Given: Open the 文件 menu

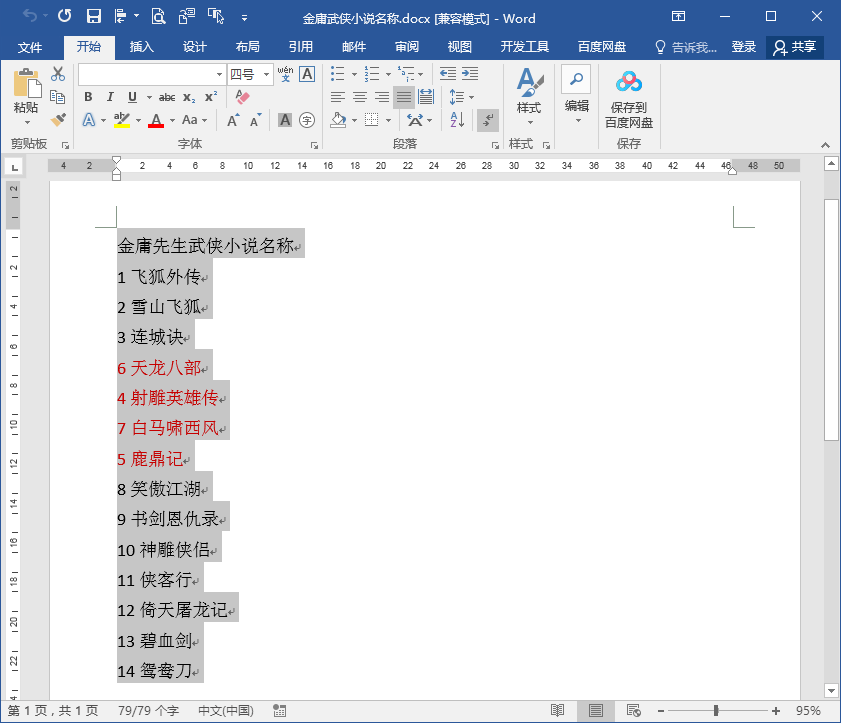Looking at the screenshot, I should (29, 47).
